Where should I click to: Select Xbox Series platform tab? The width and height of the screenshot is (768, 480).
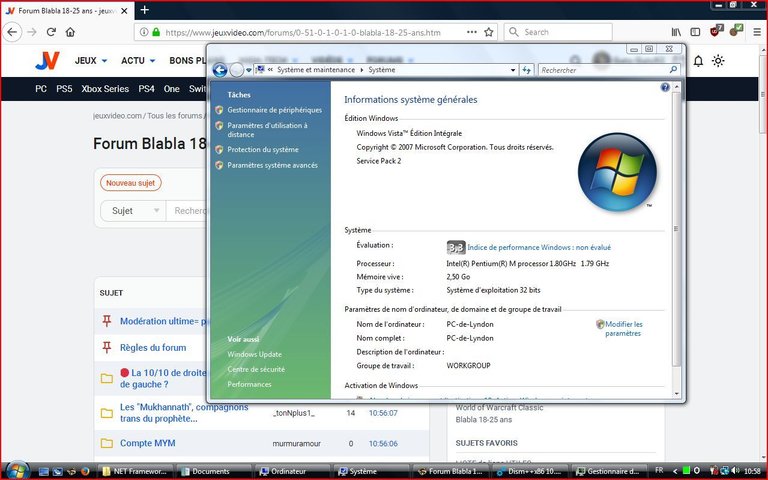pyautogui.click(x=105, y=89)
